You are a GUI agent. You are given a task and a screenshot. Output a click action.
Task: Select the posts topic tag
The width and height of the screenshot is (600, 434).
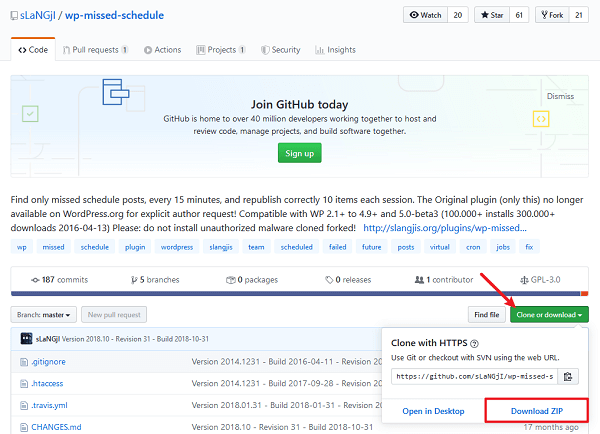pos(406,247)
